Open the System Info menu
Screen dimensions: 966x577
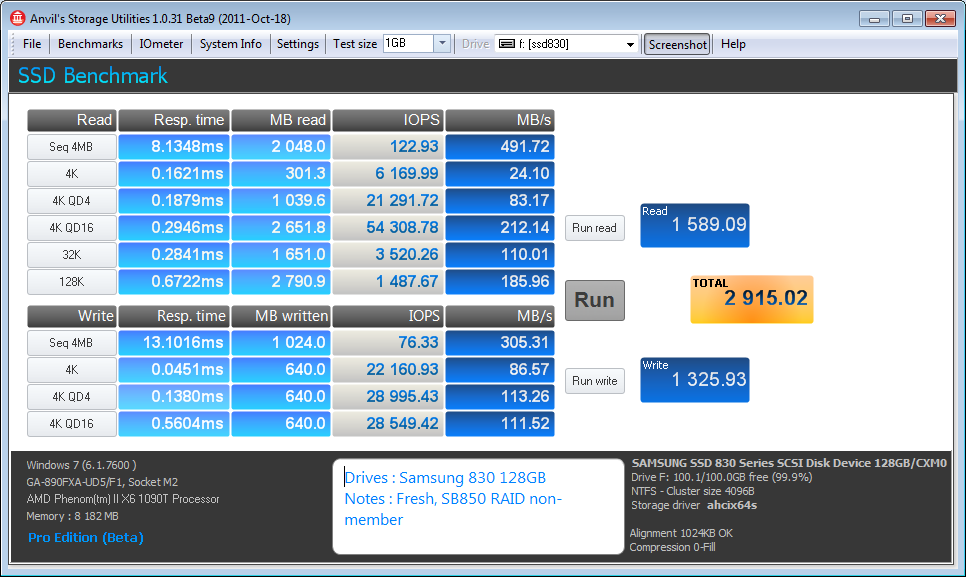pos(230,44)
